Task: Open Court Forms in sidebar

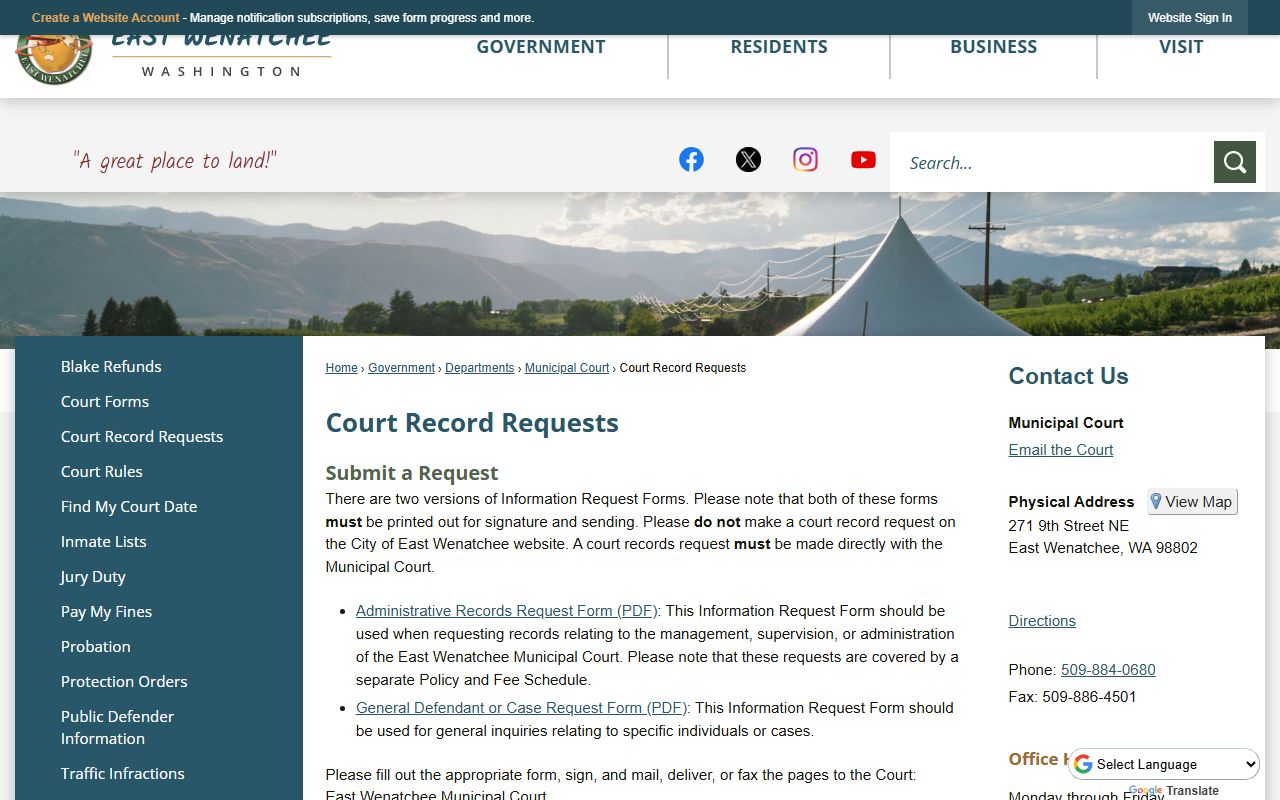Action: point(105,401)
